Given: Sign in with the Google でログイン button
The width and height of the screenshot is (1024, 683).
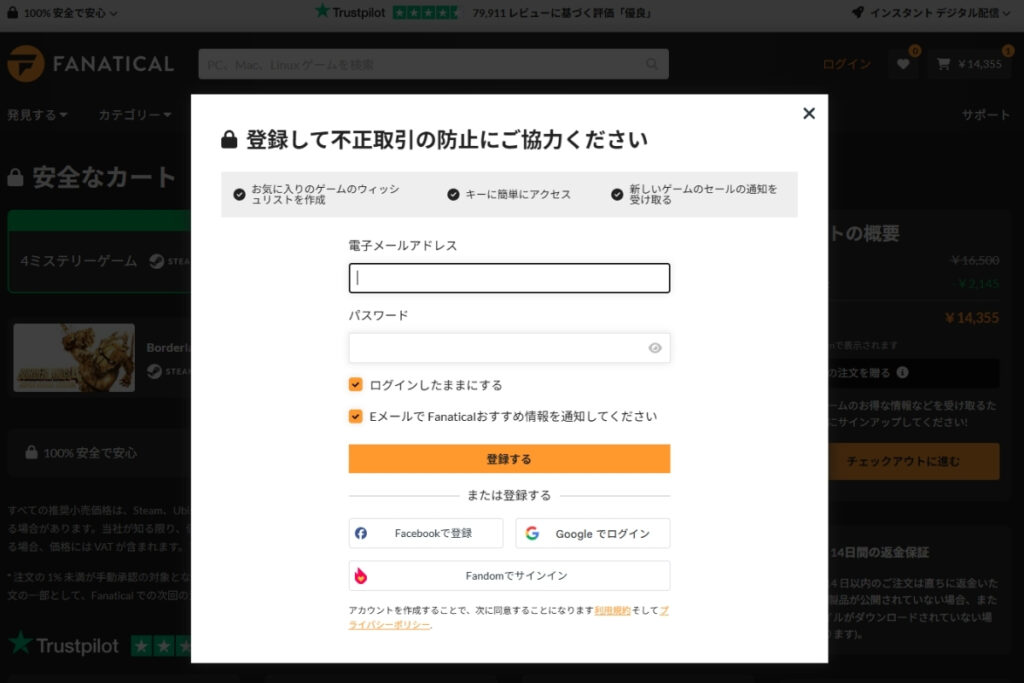Looking at the screenshot, I should (592, 533).
